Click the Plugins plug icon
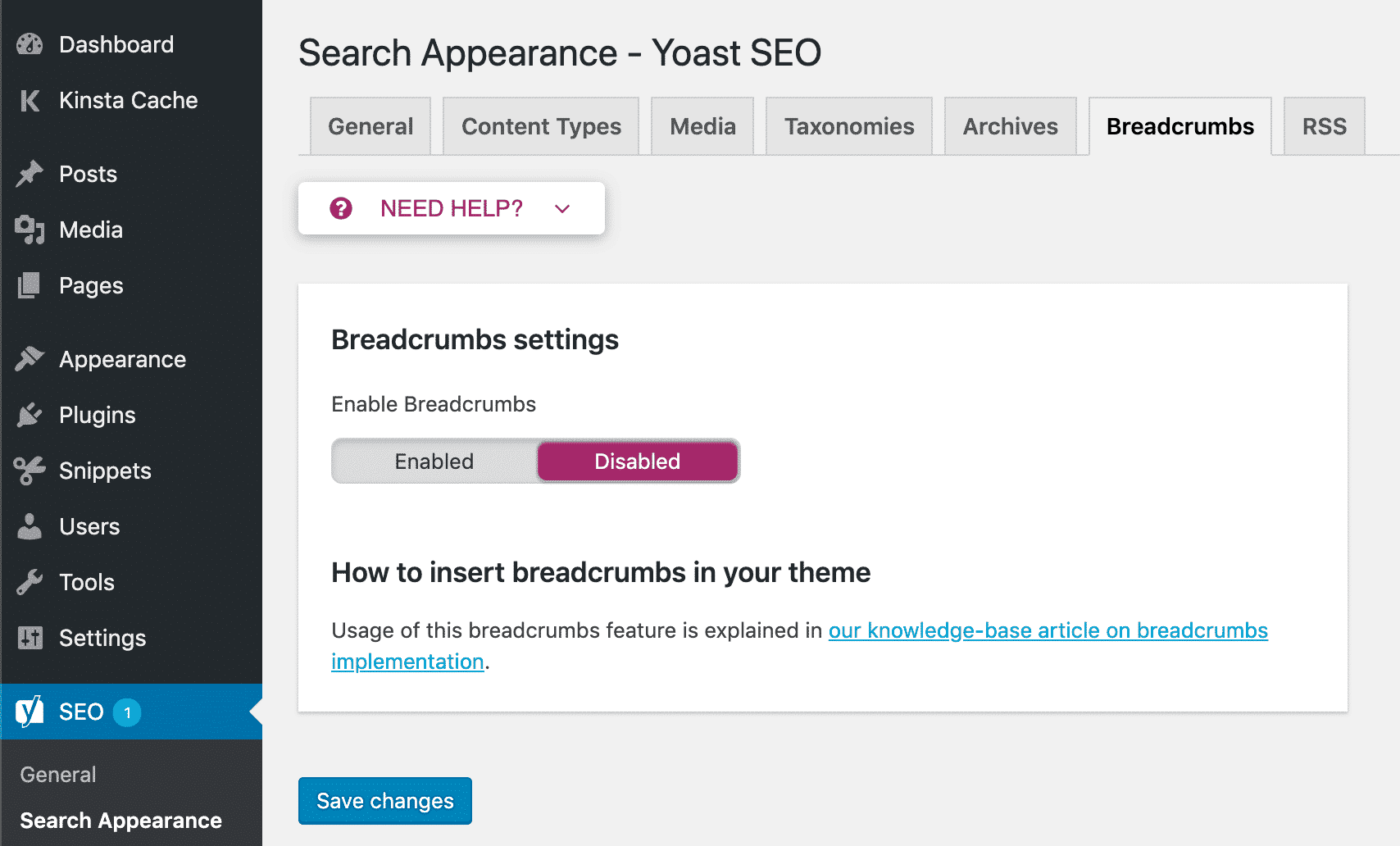This screenshot has width=1400, height=846. [x=30, y=415]
